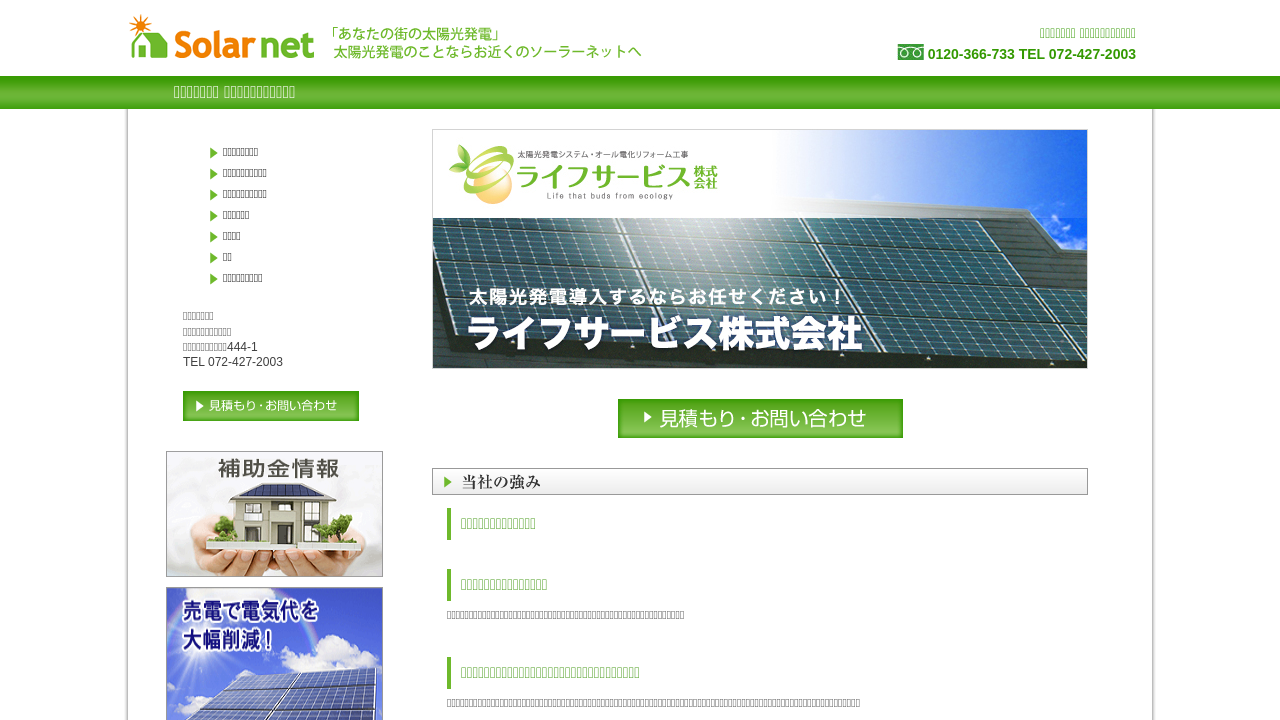Click the green arrow of the first sidebar menu item
The width and height of the screenshot is (1280, 720).
point(214,153)
